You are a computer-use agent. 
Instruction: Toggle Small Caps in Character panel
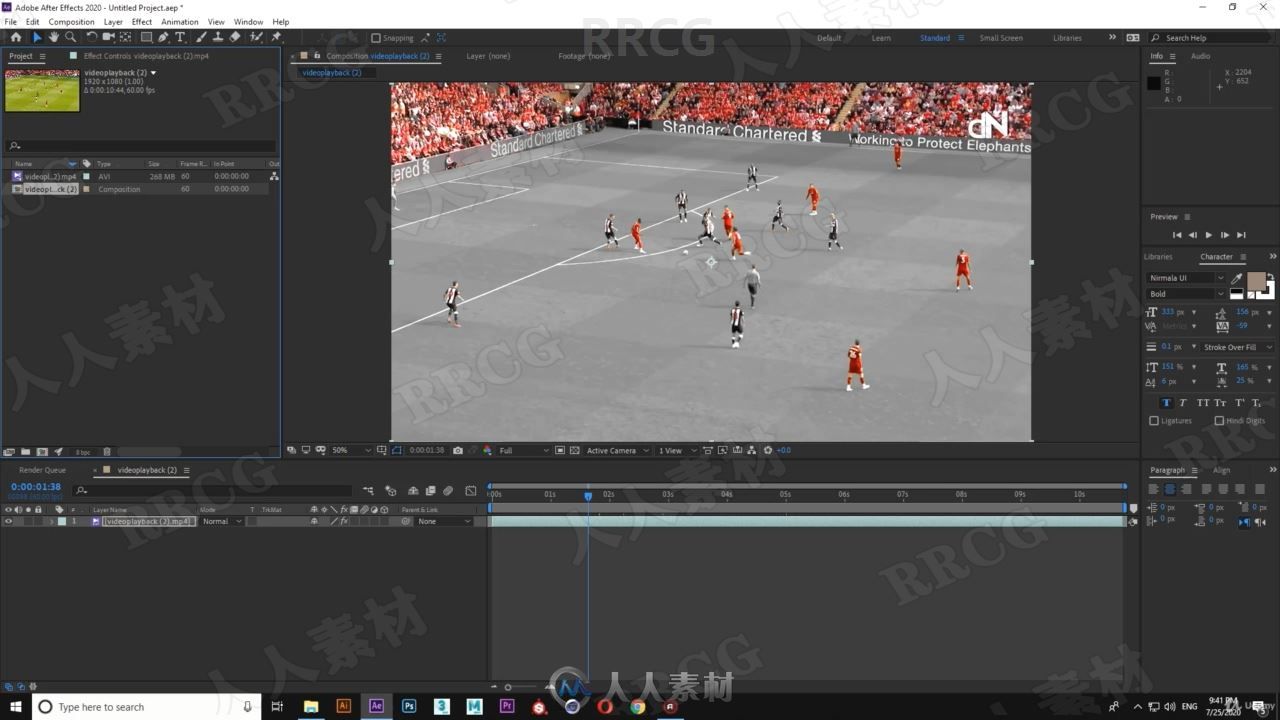click(x=1220, y=403)
